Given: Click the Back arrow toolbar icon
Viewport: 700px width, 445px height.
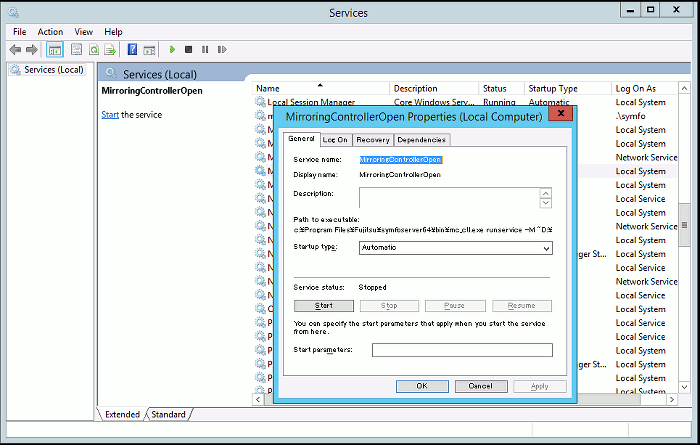Looking at the screenshot, I should point(15,50).
